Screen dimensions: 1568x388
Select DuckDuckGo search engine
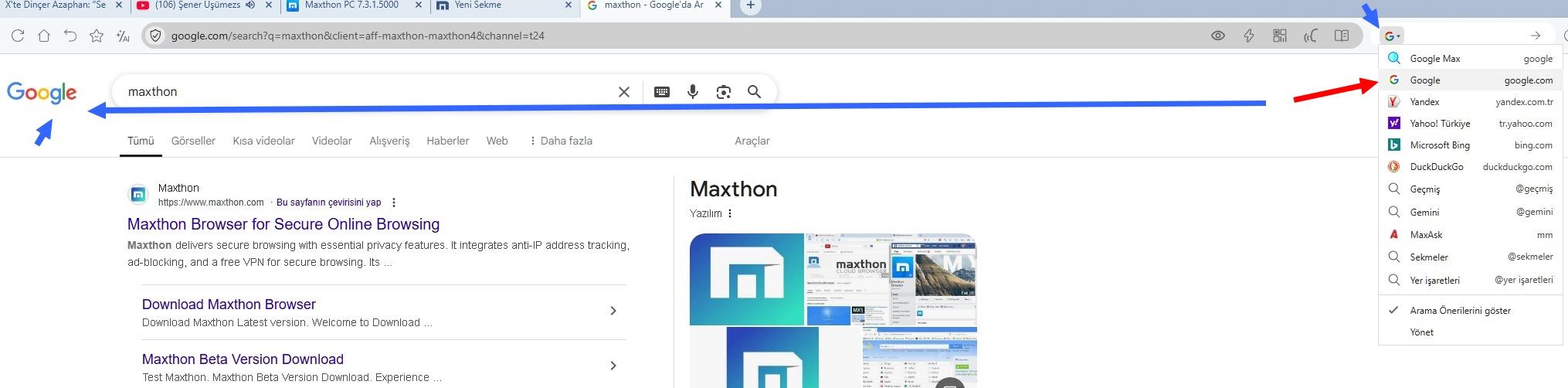point(1470,167)
